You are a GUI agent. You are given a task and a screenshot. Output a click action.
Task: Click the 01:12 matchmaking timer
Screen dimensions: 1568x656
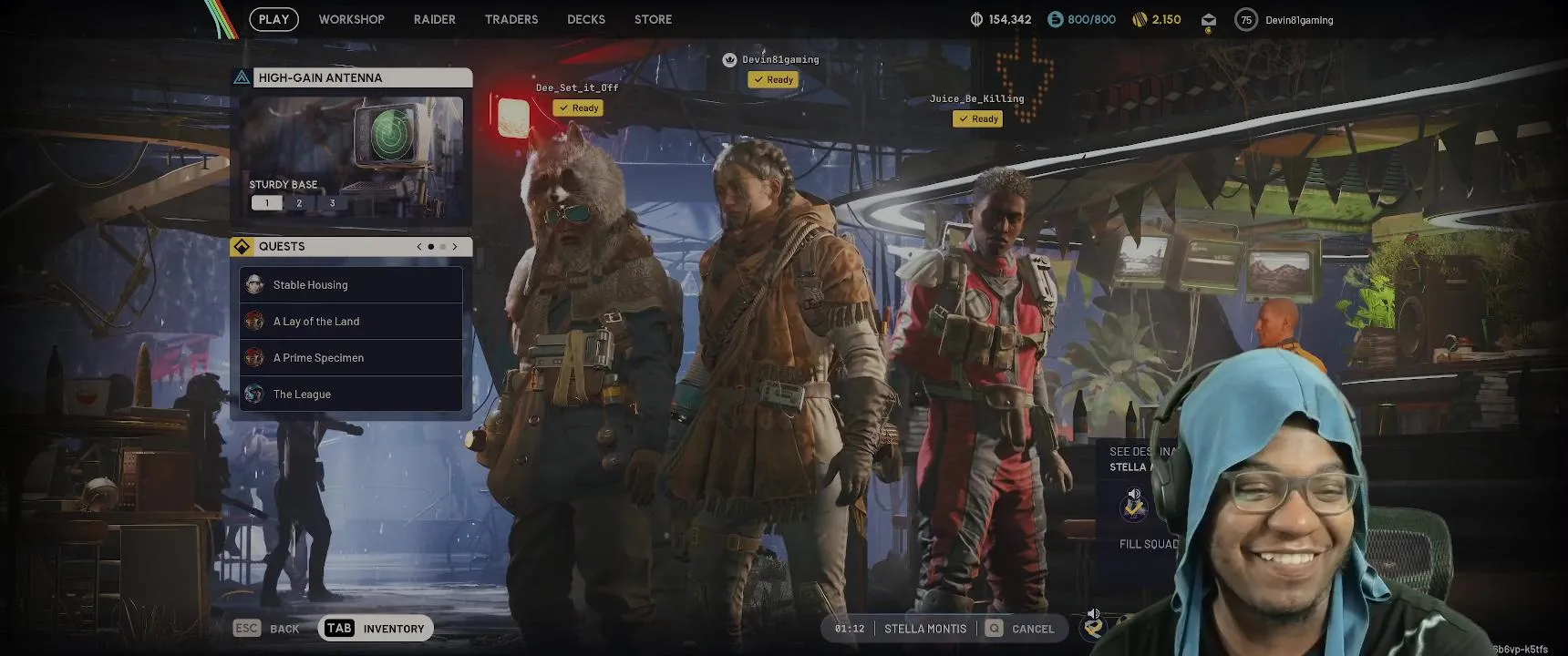coord(850,629)
